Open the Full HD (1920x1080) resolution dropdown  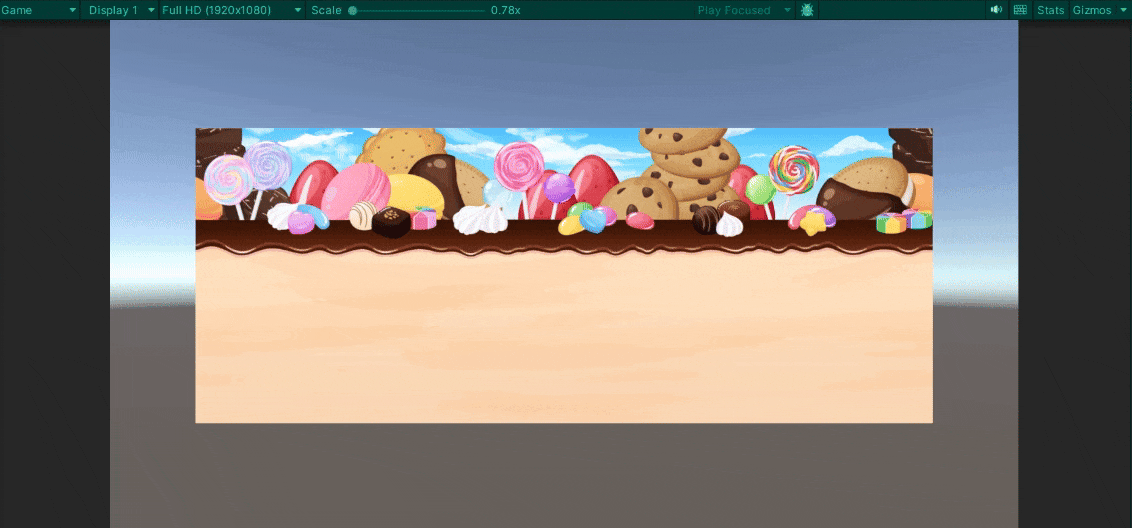click(x=232, y=10)
